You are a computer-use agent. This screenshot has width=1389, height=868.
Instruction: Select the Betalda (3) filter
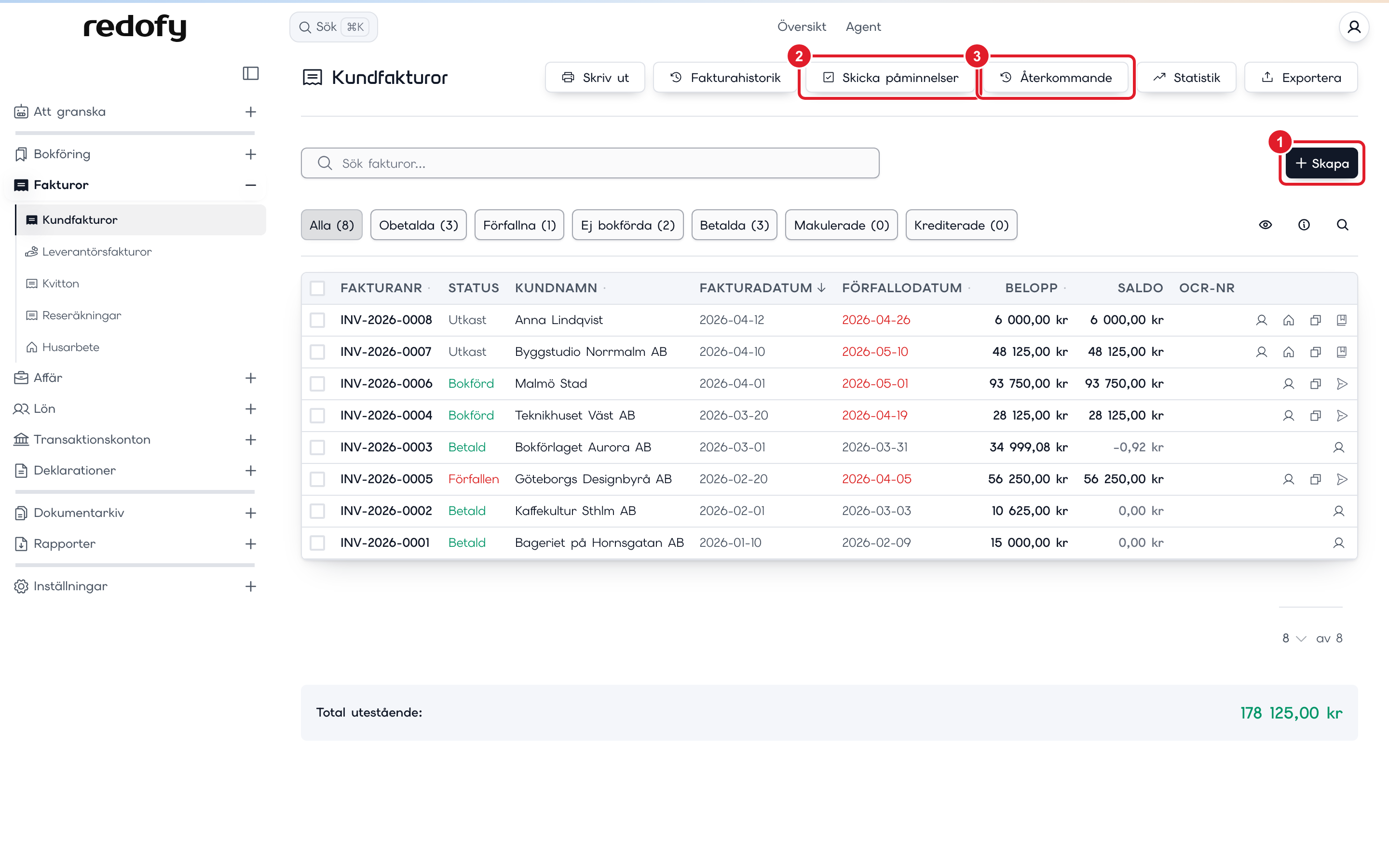(x=734, y=225)
